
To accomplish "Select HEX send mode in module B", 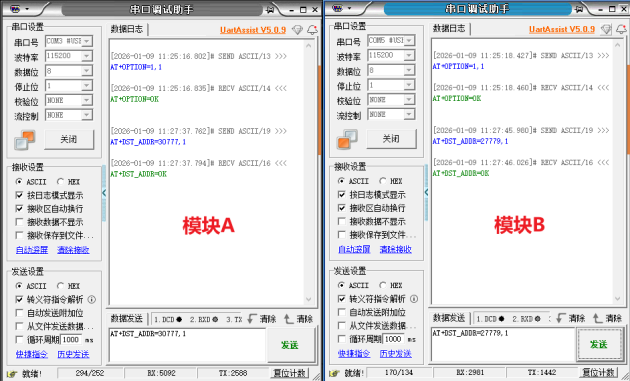I will pyautogui.click(x=382, y=285).
